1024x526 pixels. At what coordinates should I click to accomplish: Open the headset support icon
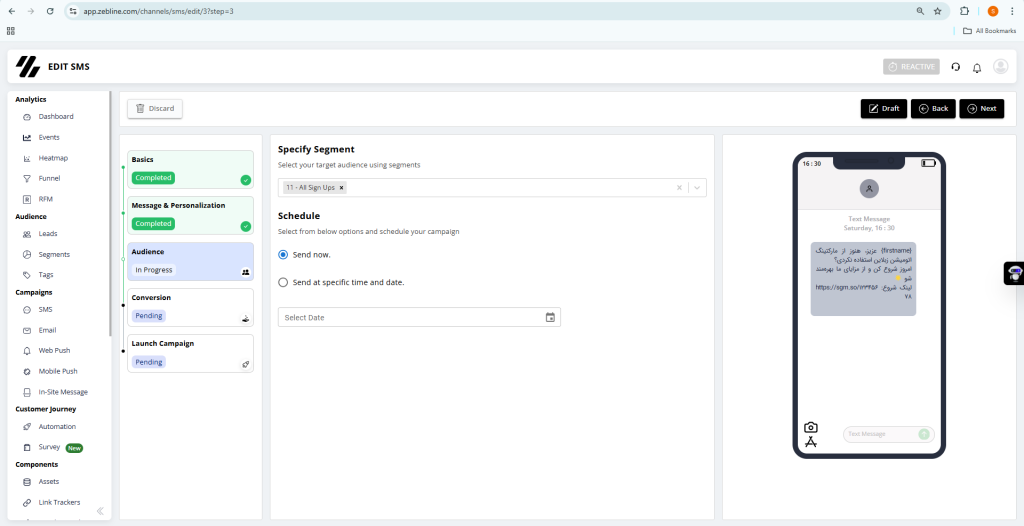[955, 67]
